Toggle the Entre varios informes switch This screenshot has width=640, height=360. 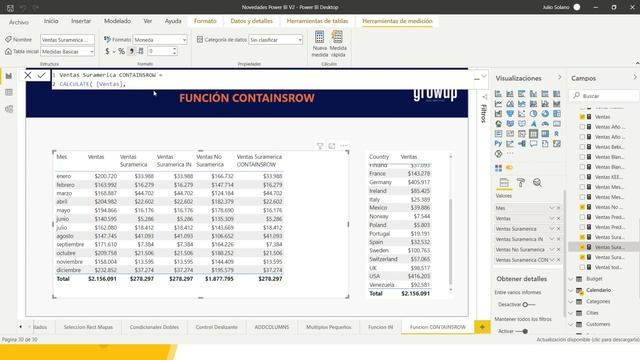tap(528, 304)
